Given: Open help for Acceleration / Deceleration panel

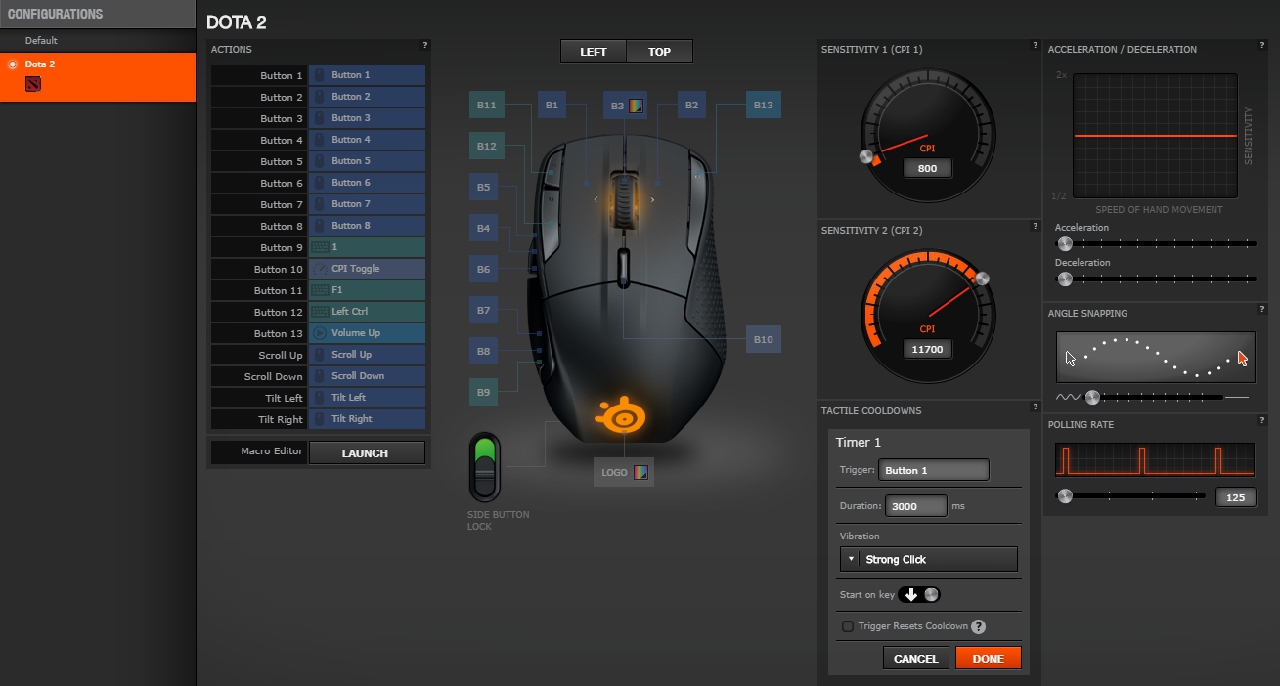Looking at the screenshot, I should click(1262, 46).
